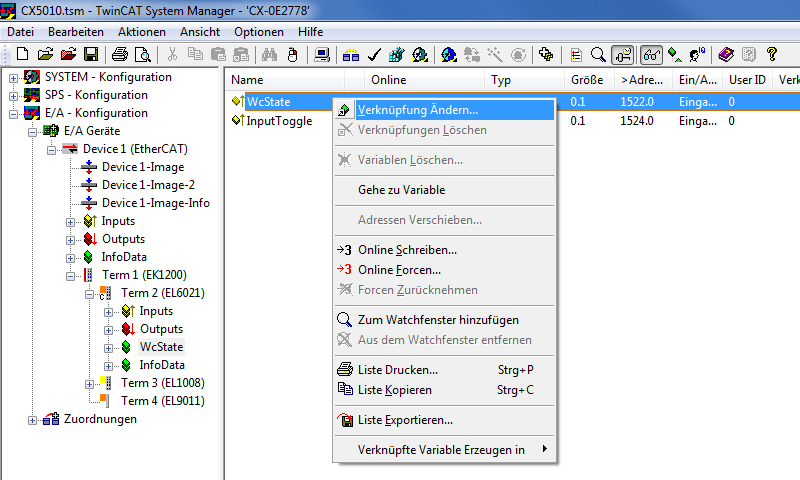Viewport: 800px width, 480px height.
Task: Expand the WcState tree node
Action: [x=108, y=348]
